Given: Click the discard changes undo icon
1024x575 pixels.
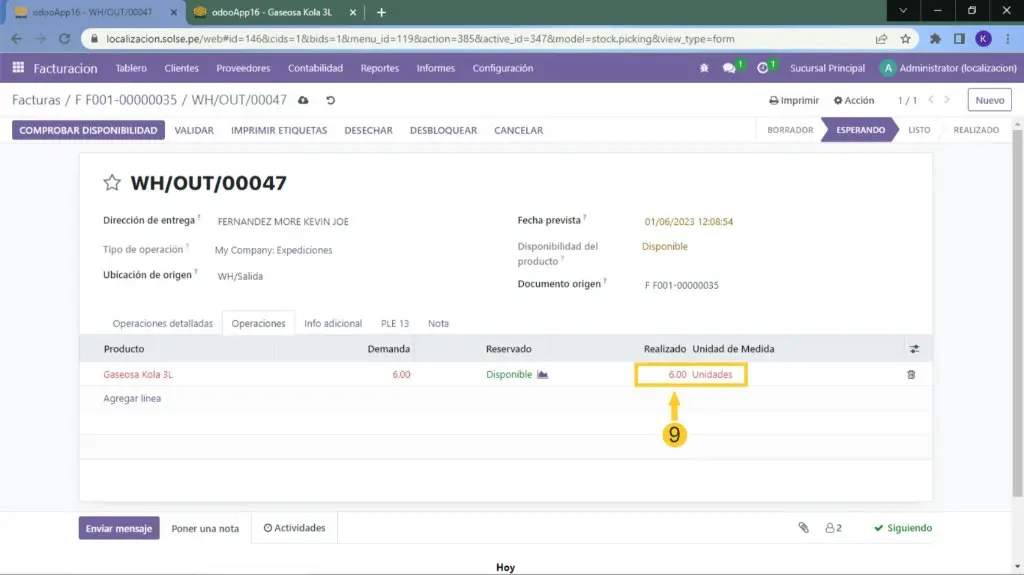Looking at the screenshot, I should (x=330, y=101).
